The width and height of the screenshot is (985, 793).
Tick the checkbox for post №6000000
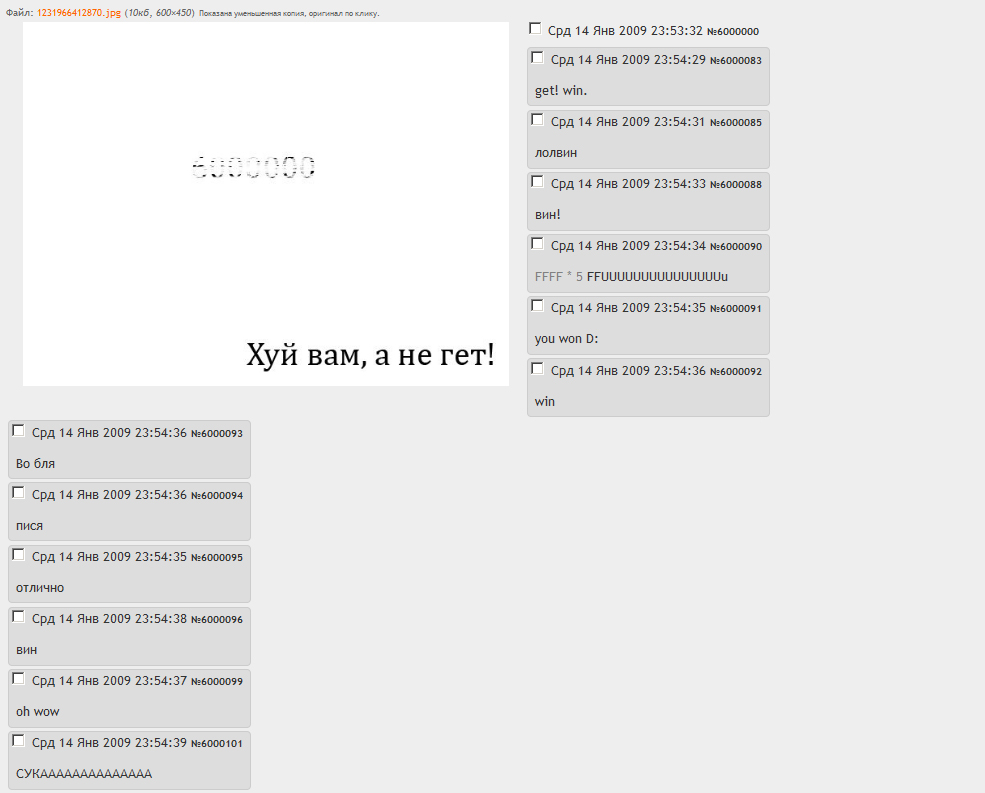[535, 29]
